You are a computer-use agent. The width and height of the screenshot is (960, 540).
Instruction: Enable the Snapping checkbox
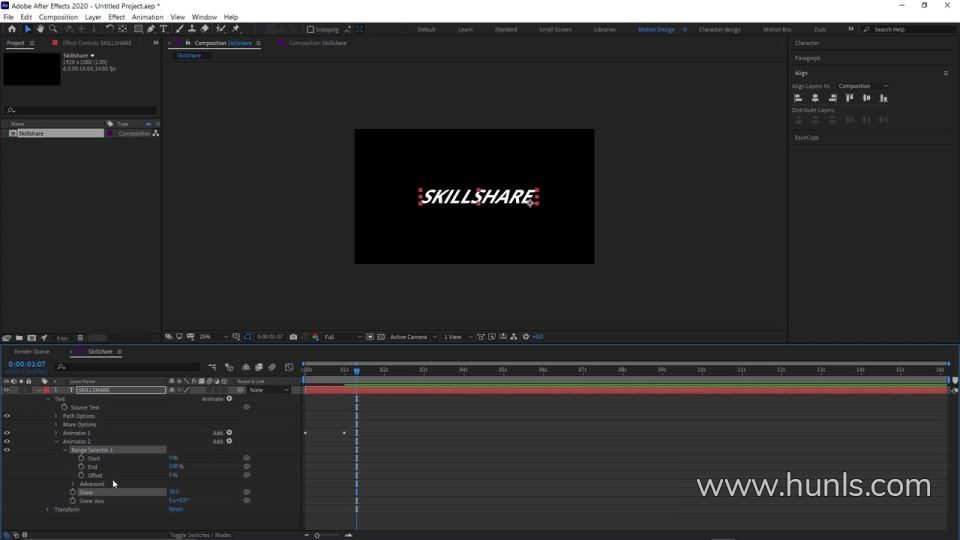(x=310, y=29)
